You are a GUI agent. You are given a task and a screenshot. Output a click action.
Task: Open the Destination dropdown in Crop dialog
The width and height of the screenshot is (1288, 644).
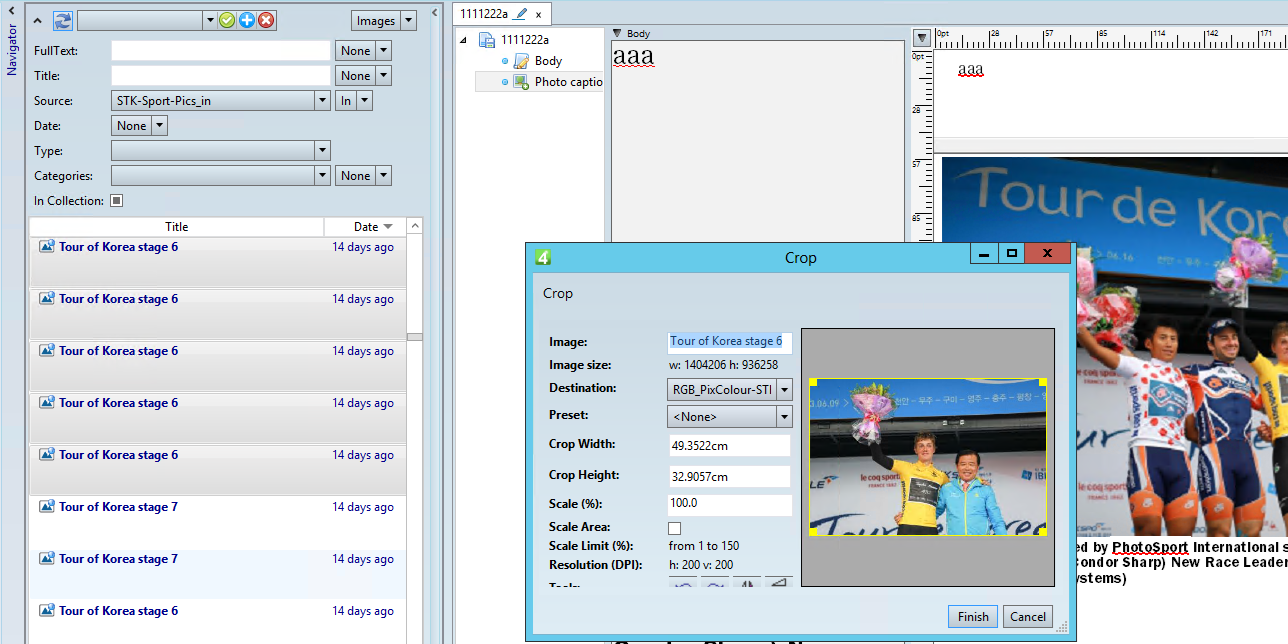point(784,389)
